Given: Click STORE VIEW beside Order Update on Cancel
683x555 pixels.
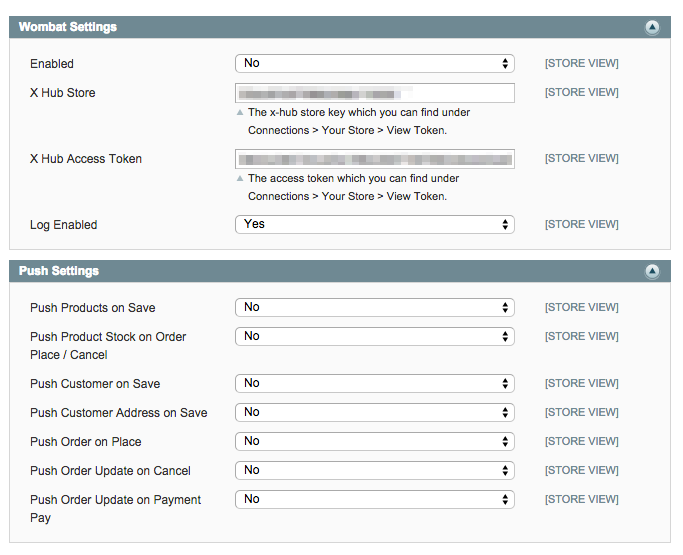Looking at the screenshot, I should [582, 470].
